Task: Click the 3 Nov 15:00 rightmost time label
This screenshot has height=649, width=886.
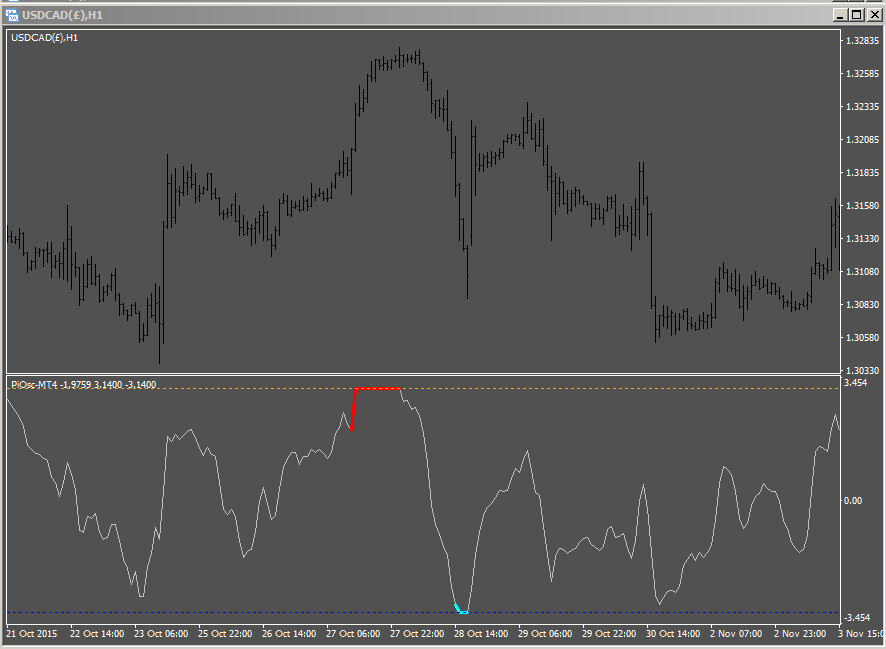Action: click(862, 633)
